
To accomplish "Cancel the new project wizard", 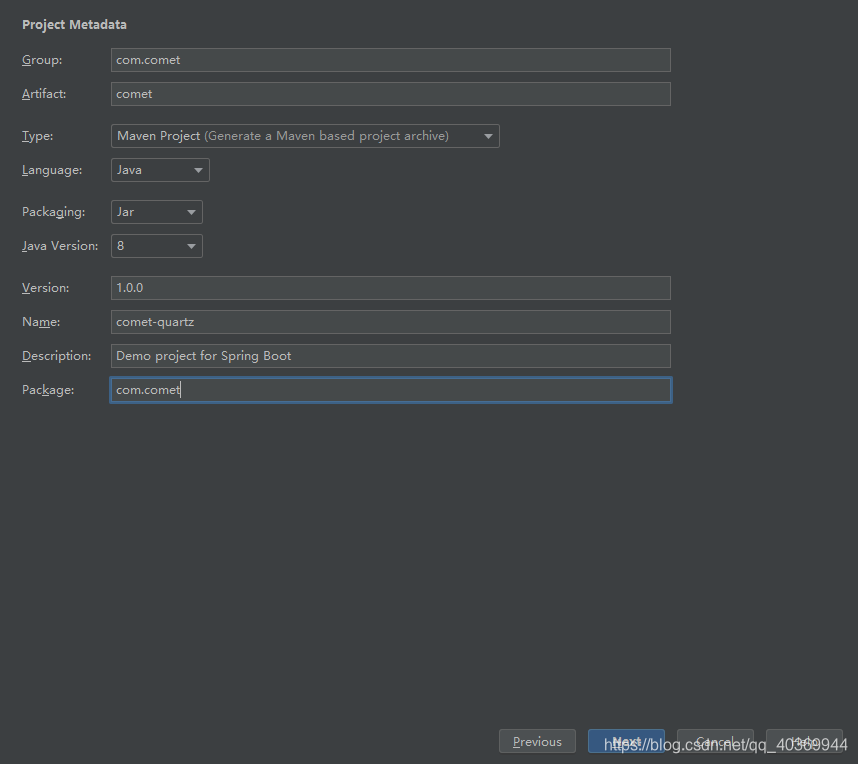I will [x=715, y=742].
